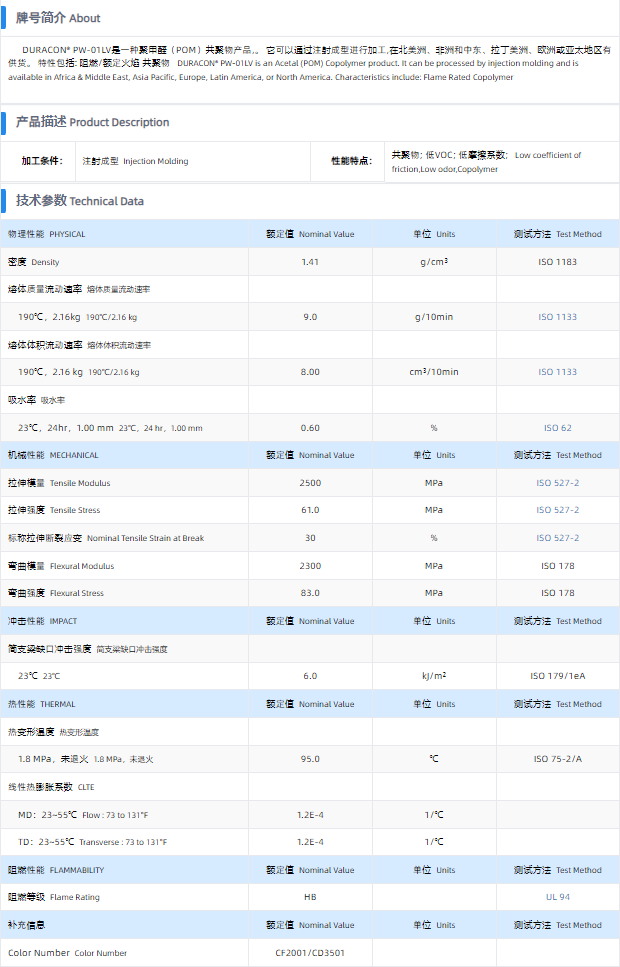Open ISO 527-2 for Nominal Tensile Strain
Image resolution: width=620 pixels, height=967 pixels.
tap(558, 538)
